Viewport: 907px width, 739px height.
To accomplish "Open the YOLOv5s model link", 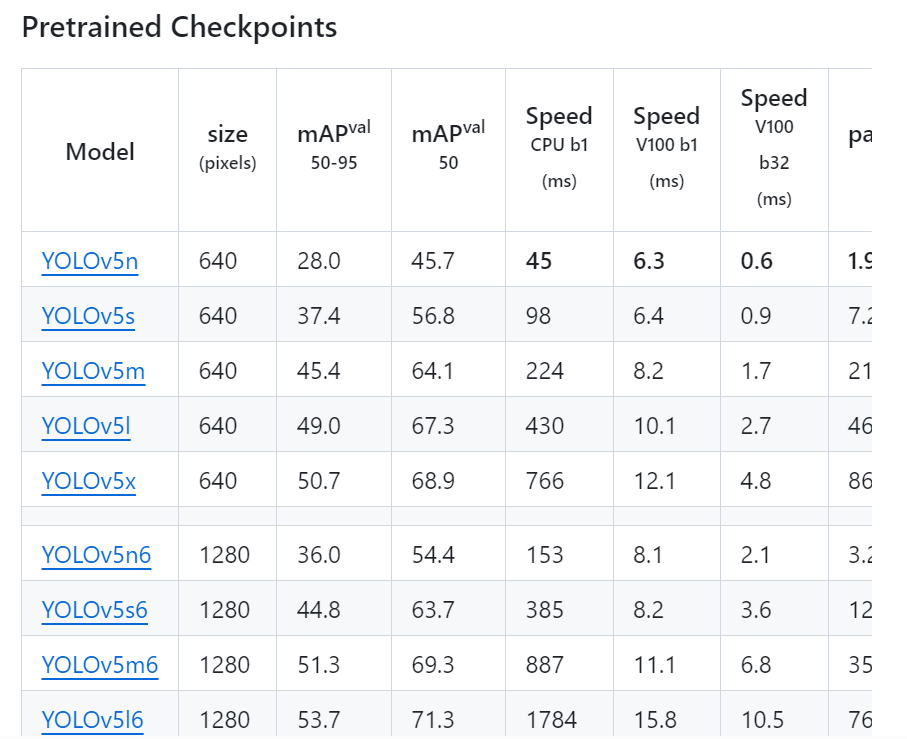I will click(88, 316).
